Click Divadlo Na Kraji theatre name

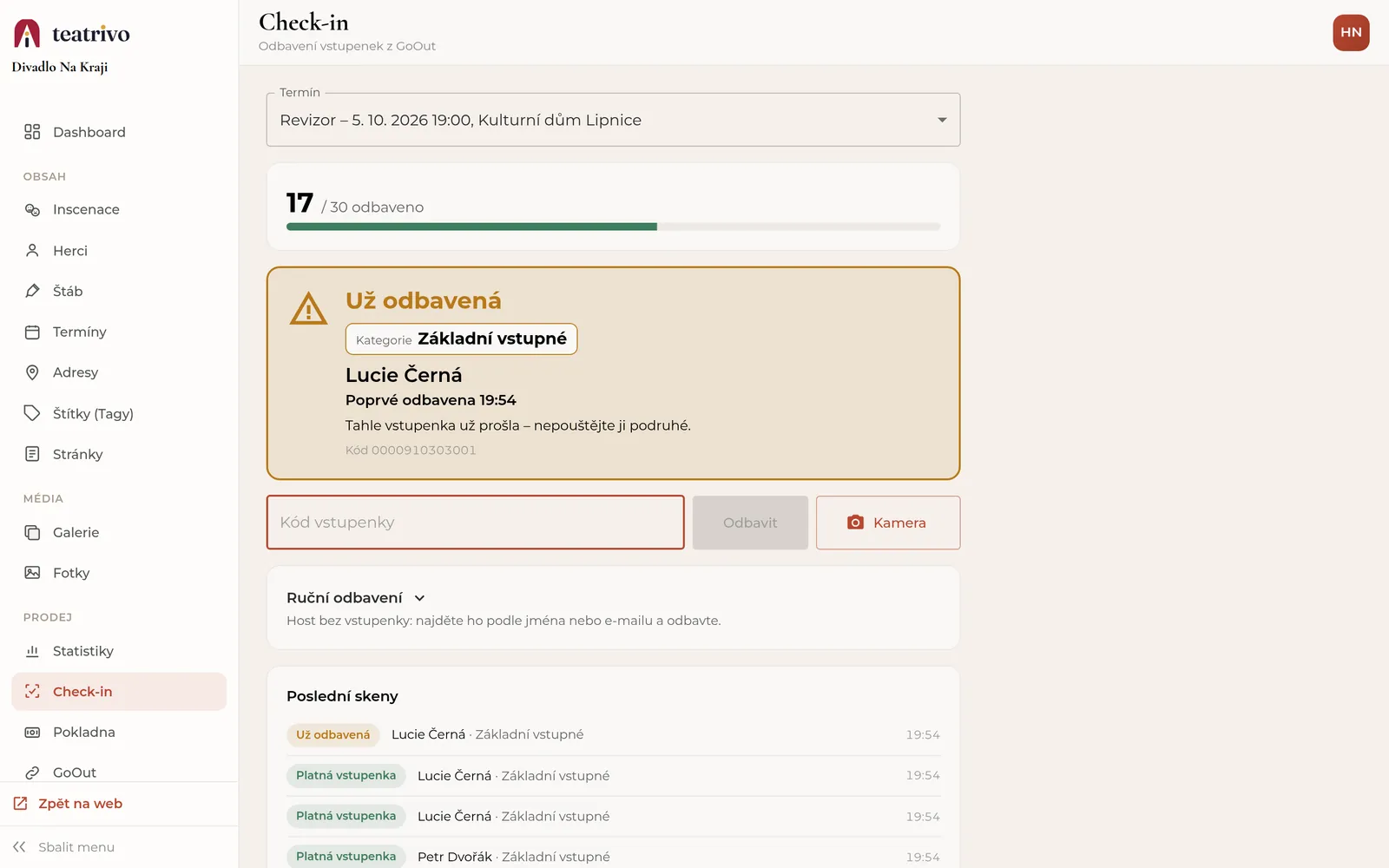click(x=60, y=67)
